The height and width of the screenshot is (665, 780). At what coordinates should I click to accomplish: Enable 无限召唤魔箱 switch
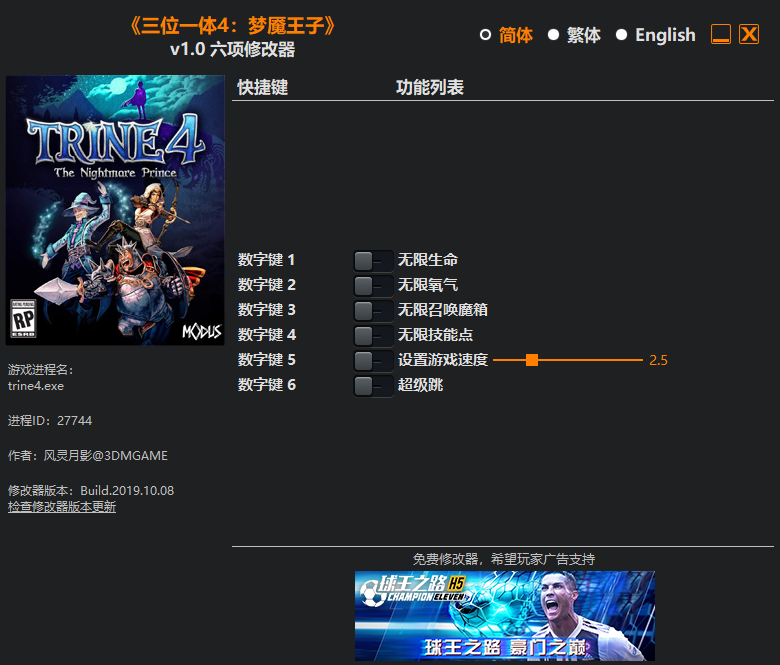(x=373, y=310)
